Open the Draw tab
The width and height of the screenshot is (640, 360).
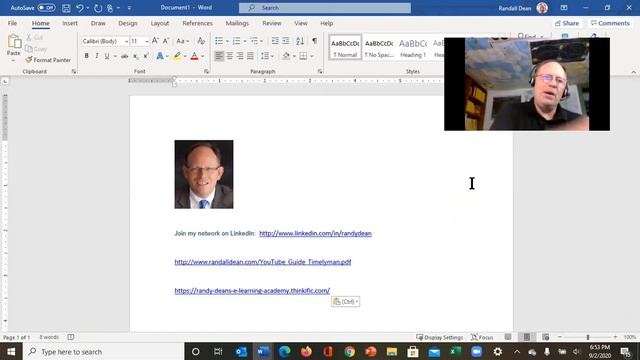point(98,23)
